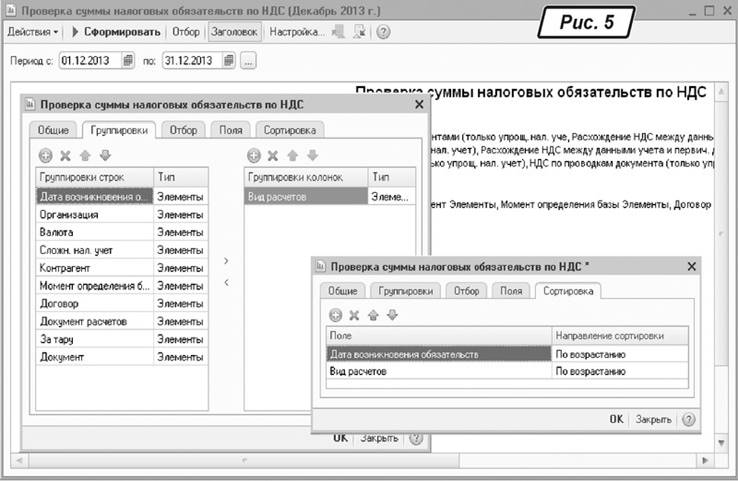Viewport: 738px width, 481px height.
Task: Open the Действия dropdown menu
Action: click(x=33, y=32)
